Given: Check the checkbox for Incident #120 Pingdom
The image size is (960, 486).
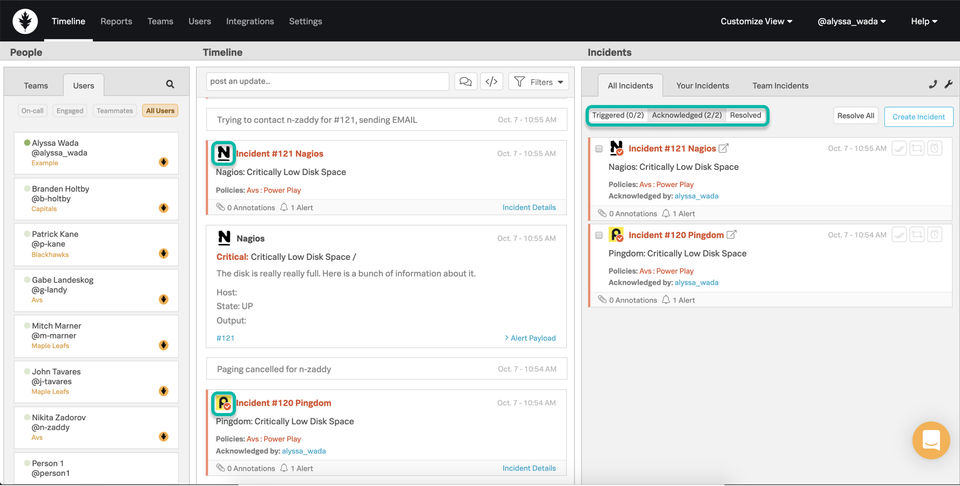Looking at the screenshot, I should pyautogui.click(x=599, y=235).
